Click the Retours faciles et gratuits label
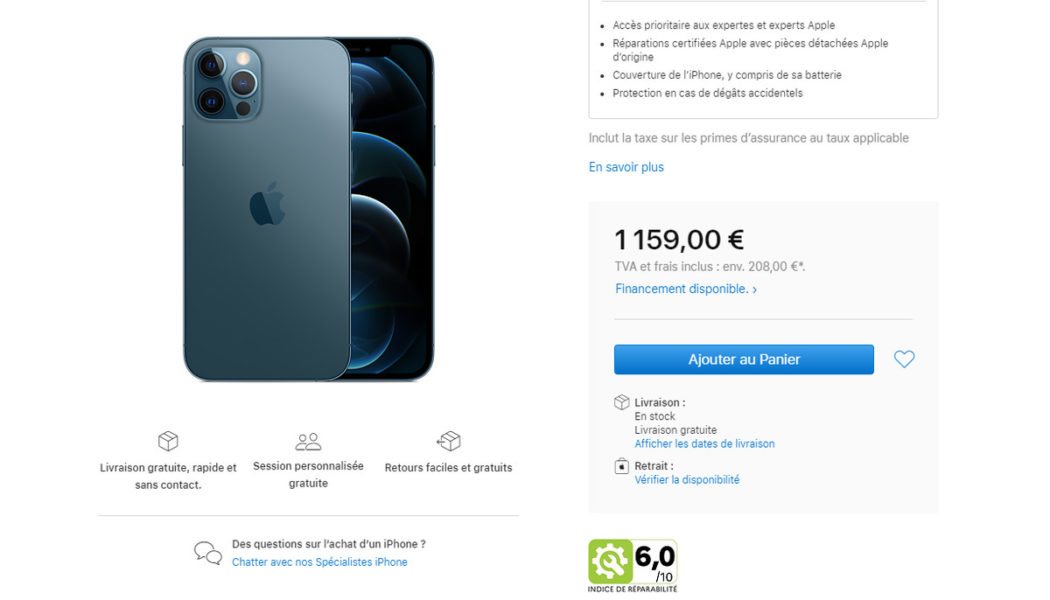This screenshot has height=600, width=1050. [x=448, y=468]
